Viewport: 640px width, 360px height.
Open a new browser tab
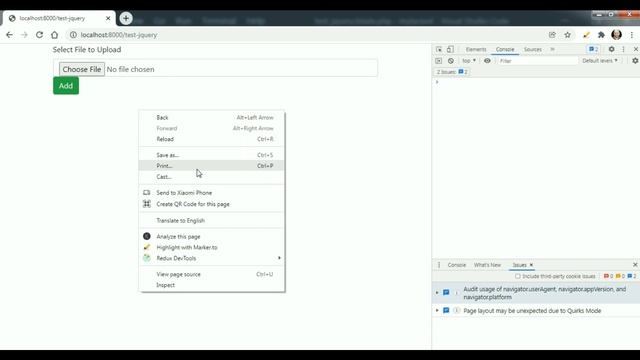126,18
